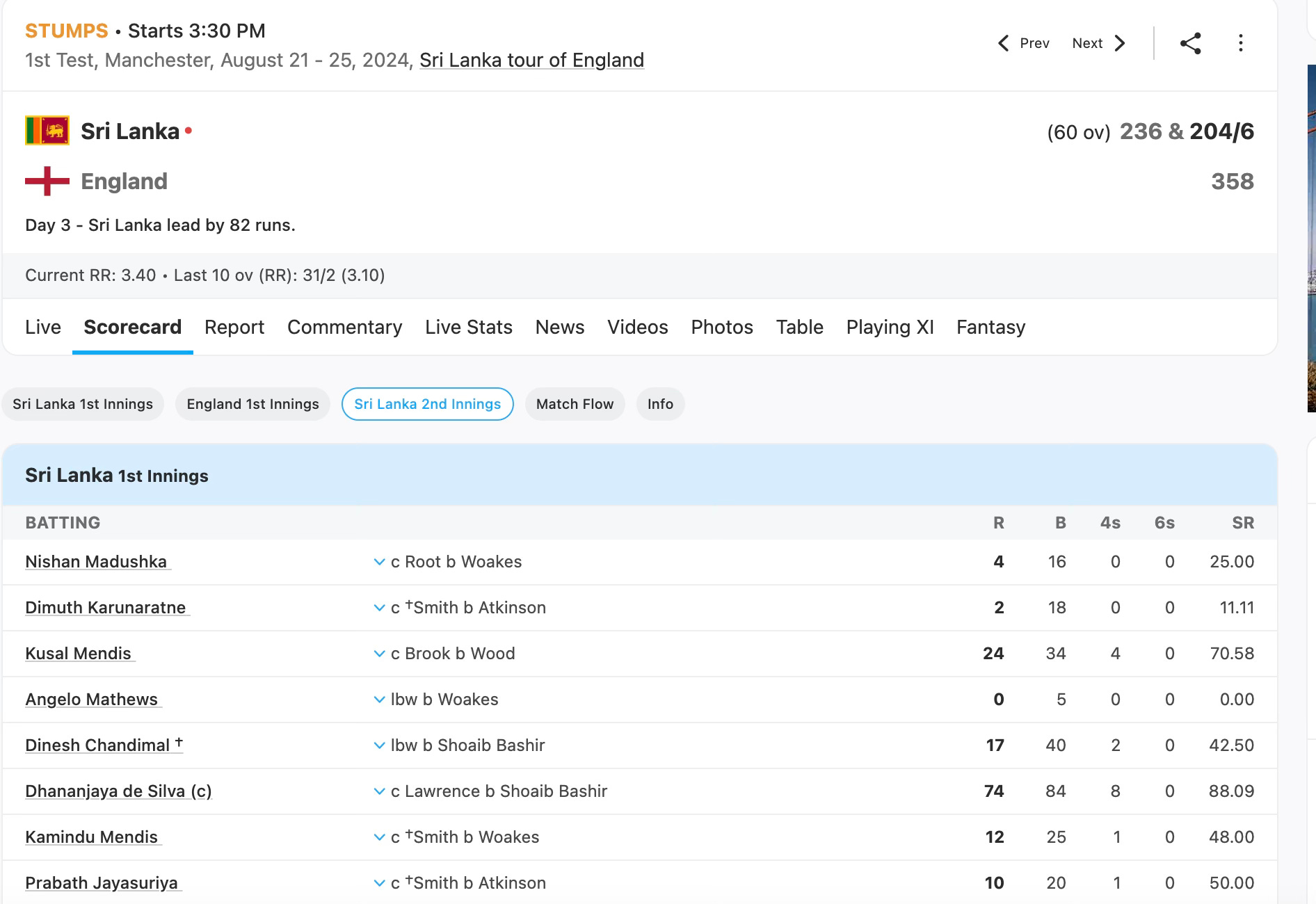Open Nishan Madushka player profile
This screenshot has width=1316, height=904.
(x=96, y=562)
